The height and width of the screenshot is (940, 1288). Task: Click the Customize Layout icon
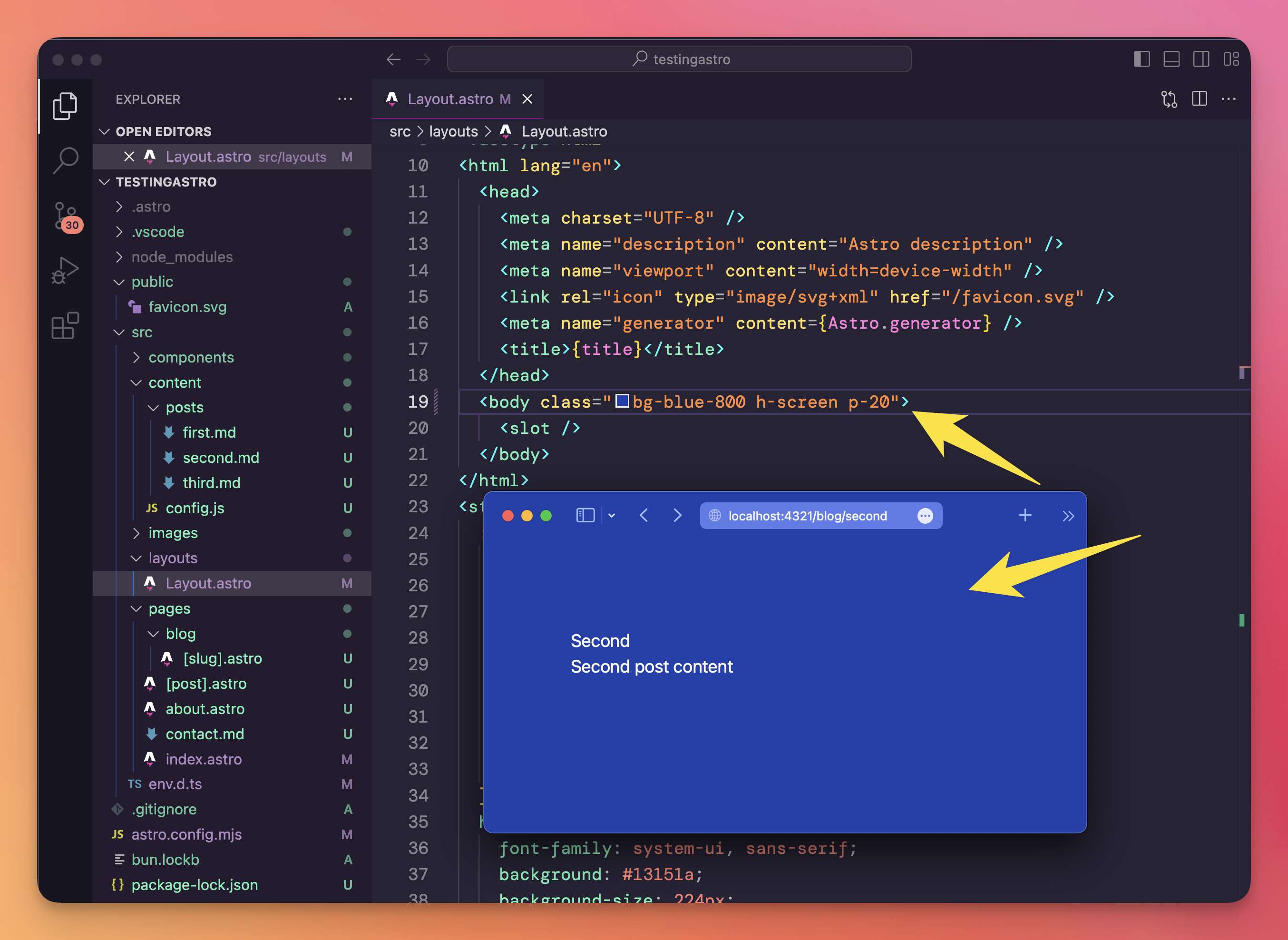(1231, 59)
